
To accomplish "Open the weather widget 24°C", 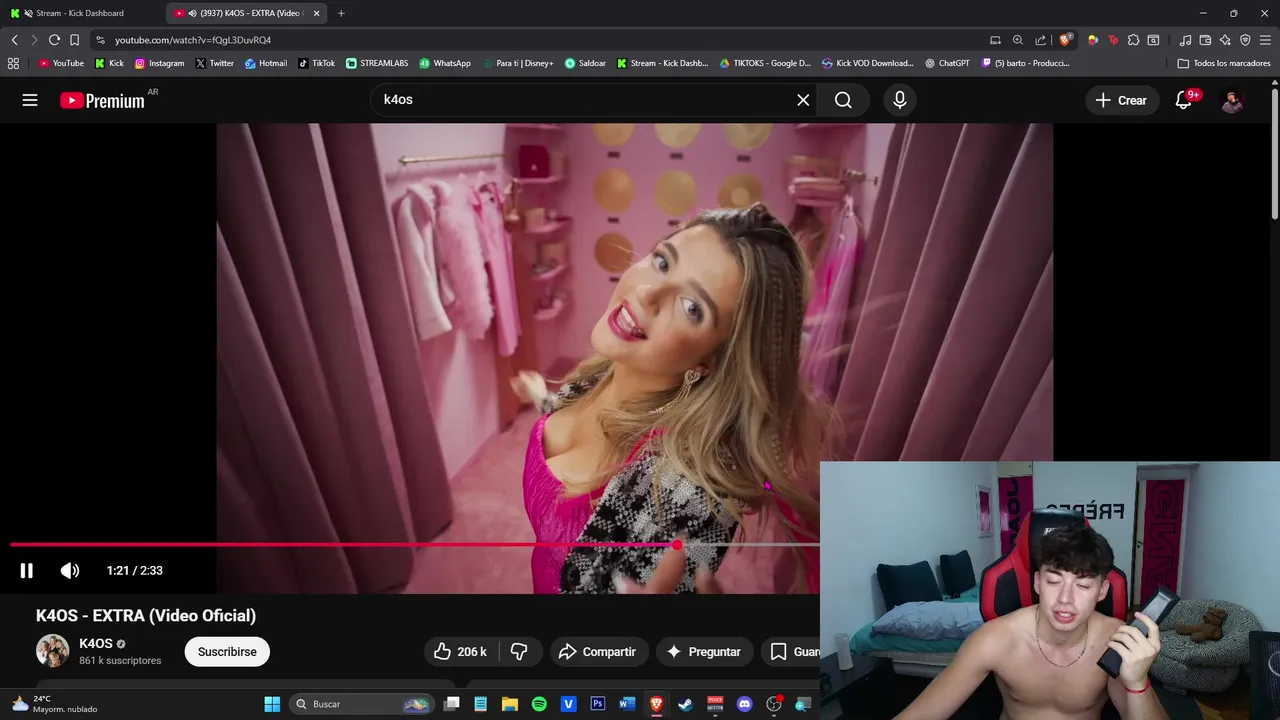I will click(55, 704).
